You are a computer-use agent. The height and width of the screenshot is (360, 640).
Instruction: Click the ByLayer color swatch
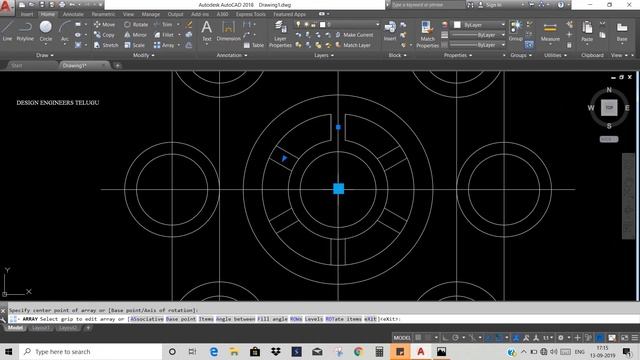coord(457,25)
